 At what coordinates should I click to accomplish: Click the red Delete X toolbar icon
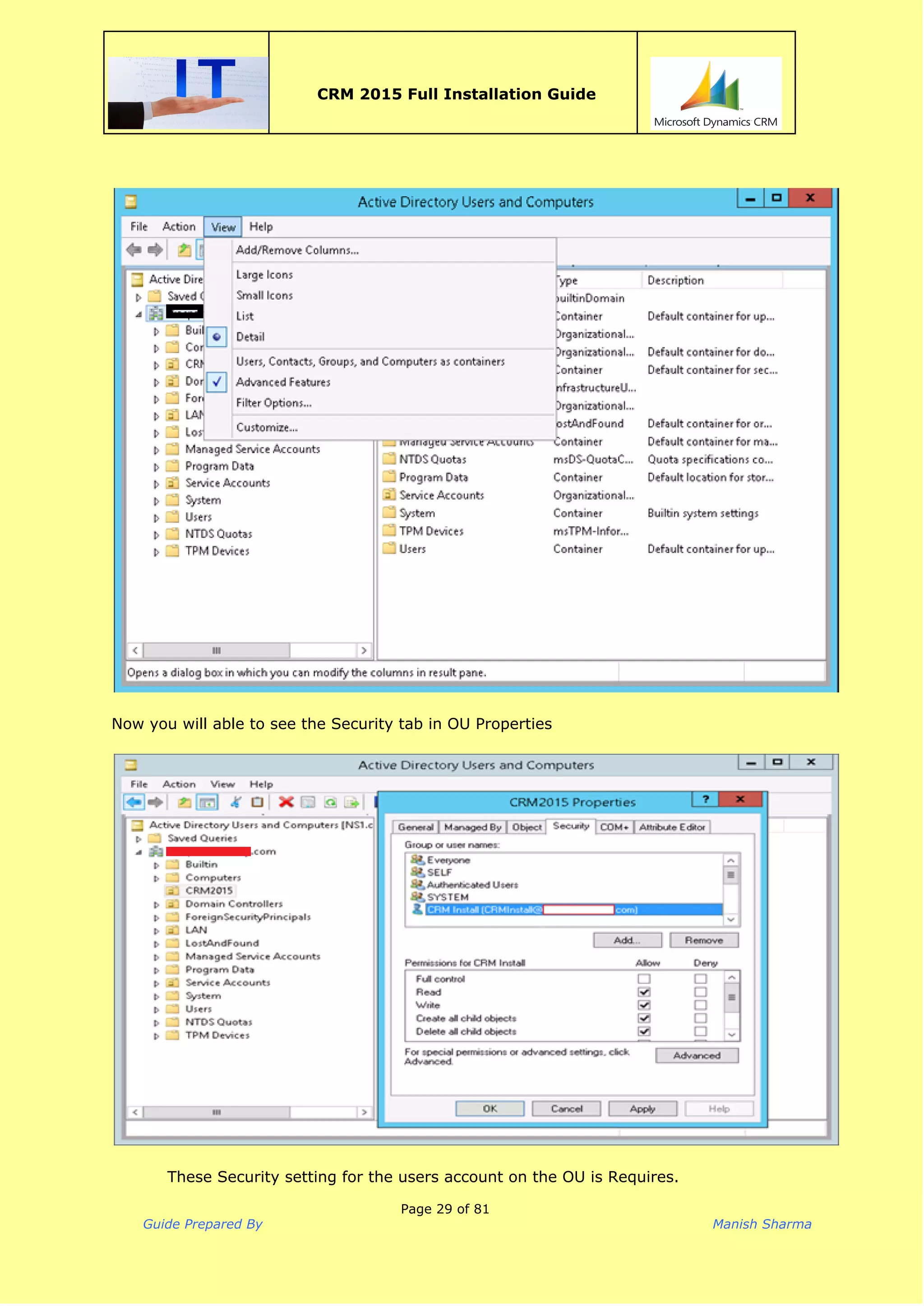coord(286,803)
